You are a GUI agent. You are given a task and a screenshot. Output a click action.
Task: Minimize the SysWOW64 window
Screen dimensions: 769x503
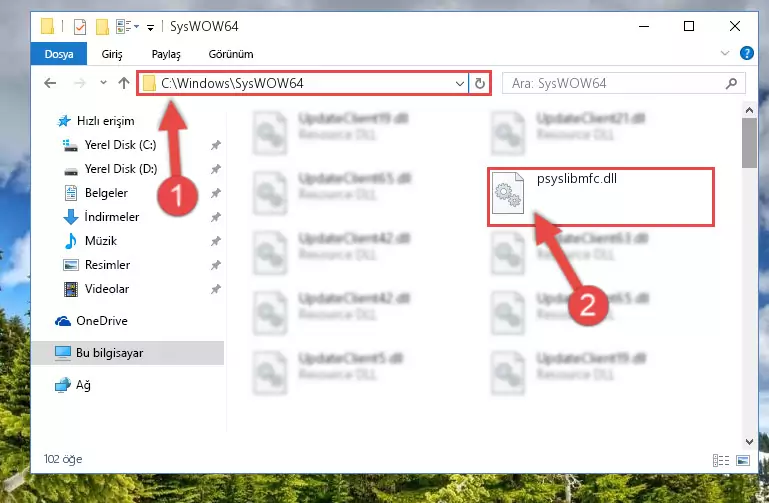tap(644, 26)
